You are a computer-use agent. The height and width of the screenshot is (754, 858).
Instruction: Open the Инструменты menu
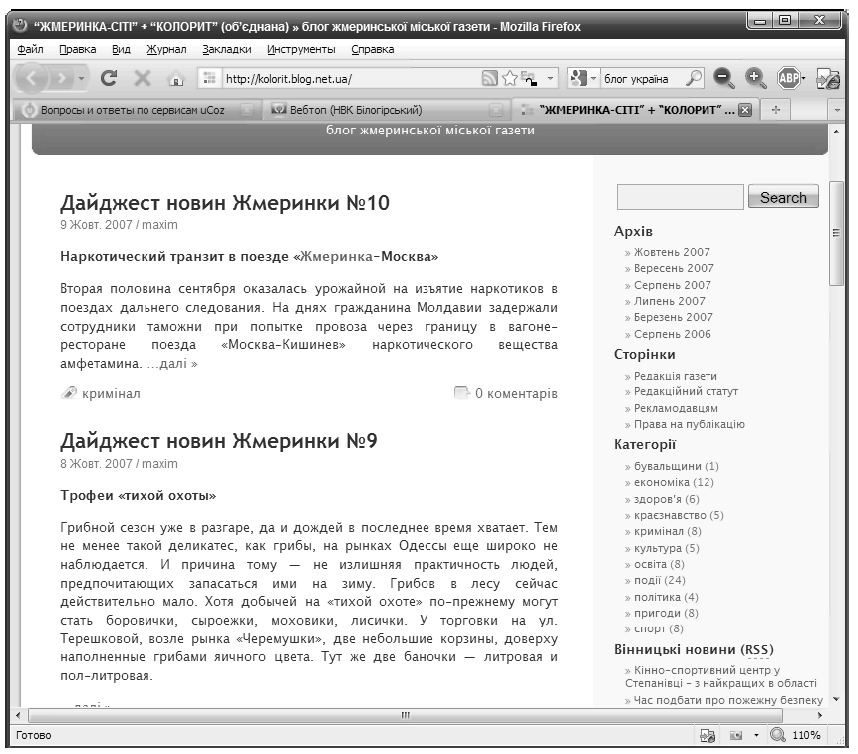point(301,49)
